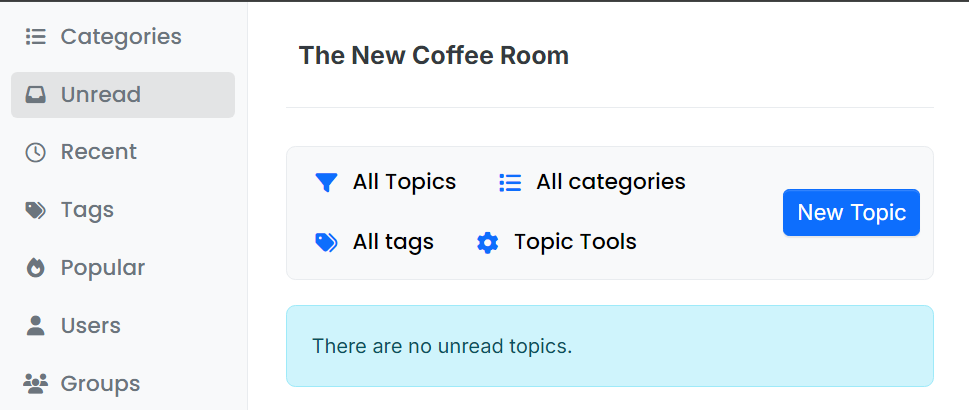Viewport: 969px width, 410px height.
Task: Click the Groups people icon
Action: click(36, 384)
